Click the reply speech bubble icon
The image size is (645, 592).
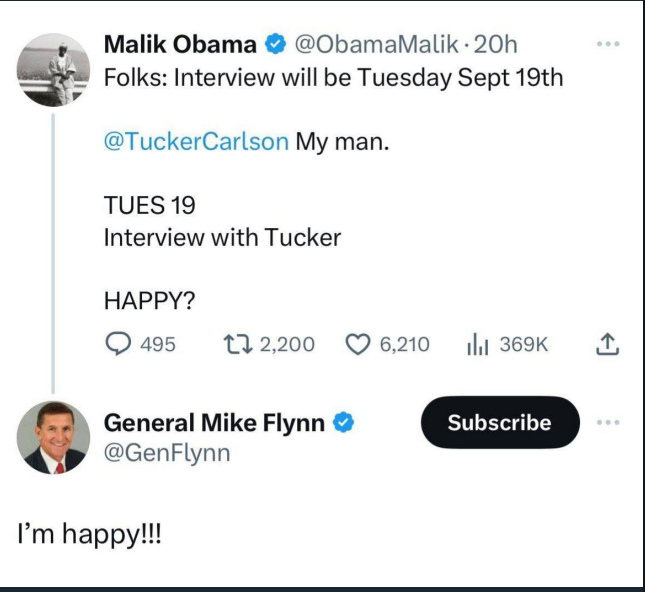tap(118, 344)
